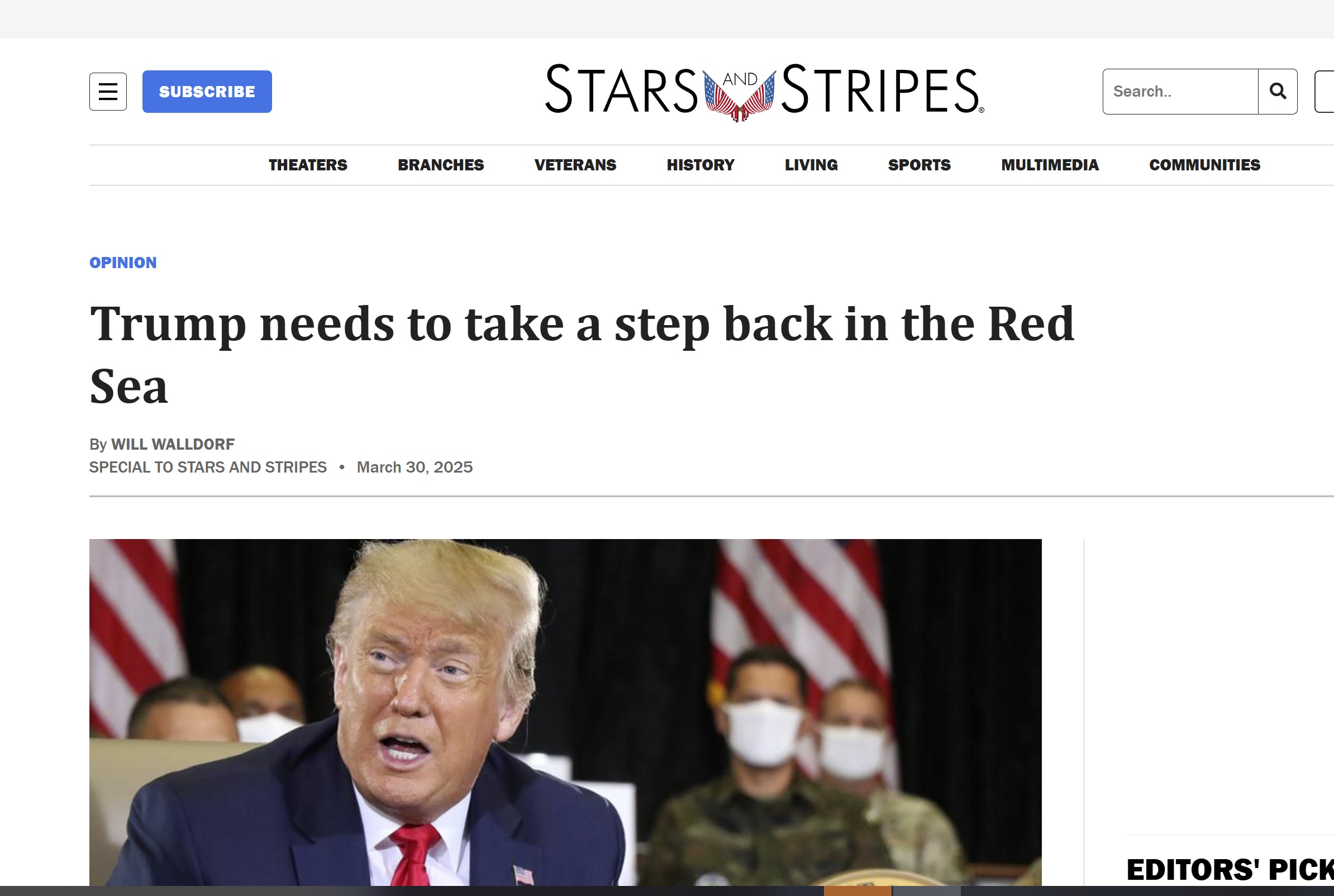Open the Multimedia menu
Viewport: 1334px width, 896px height.
tap(1050, 165)
